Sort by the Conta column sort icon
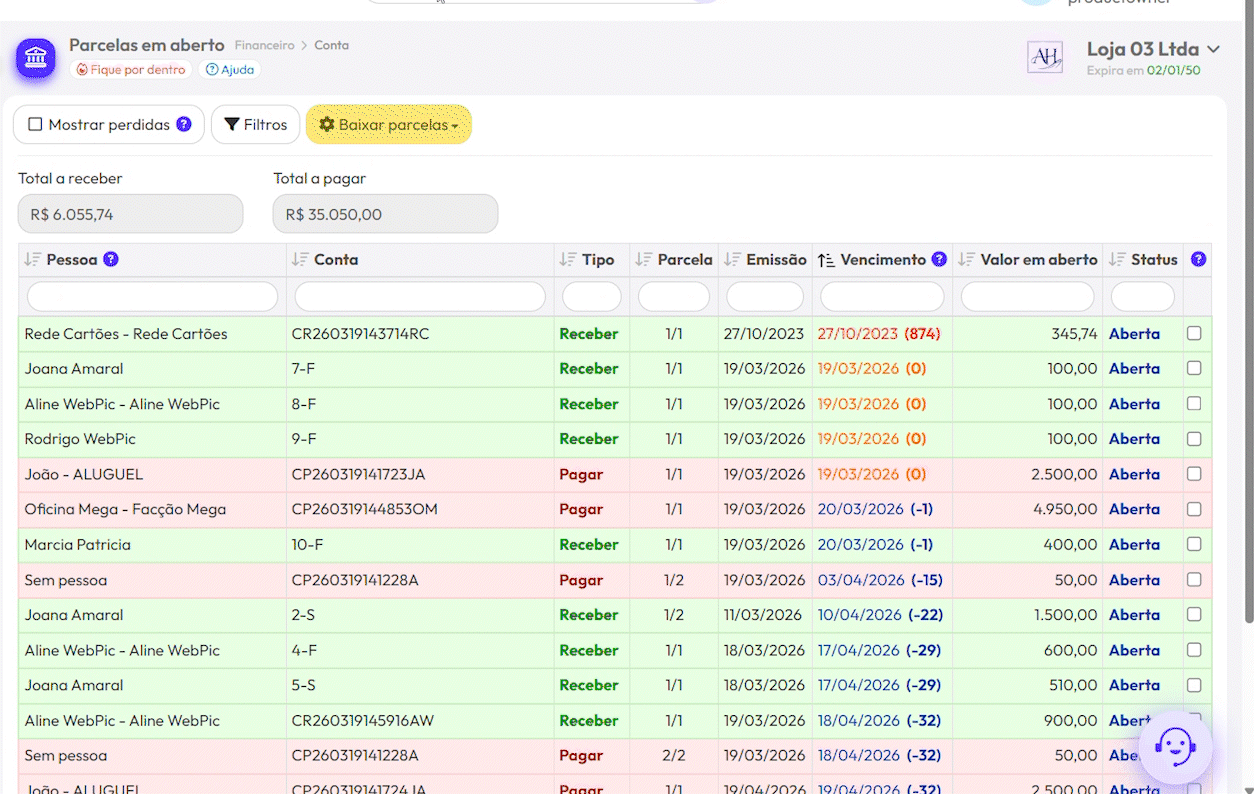Screen dimensions: 1254x794 [x=300, y=260]
